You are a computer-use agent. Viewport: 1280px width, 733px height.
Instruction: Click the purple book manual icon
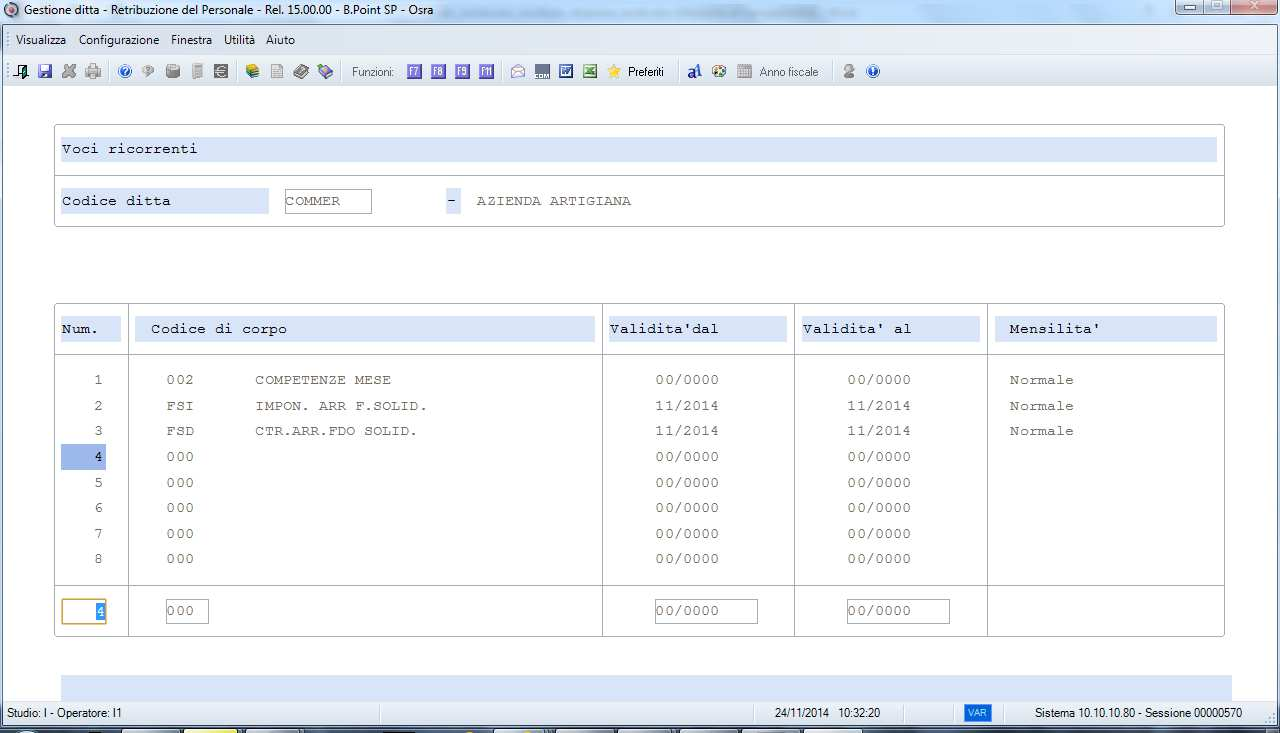325,72
